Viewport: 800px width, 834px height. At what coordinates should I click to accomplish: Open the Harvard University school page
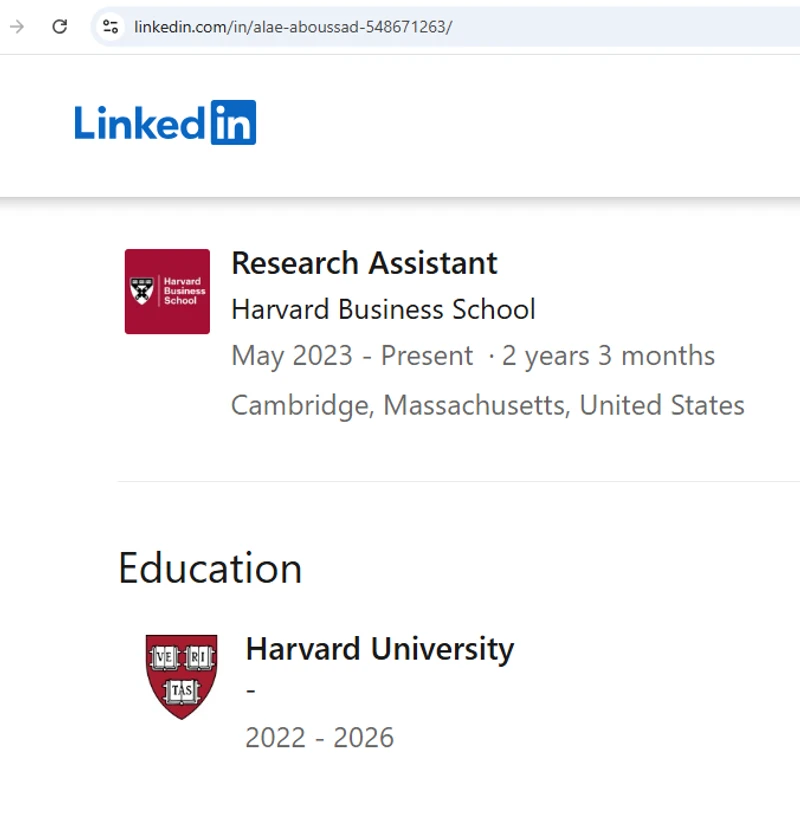pos(378,648)
